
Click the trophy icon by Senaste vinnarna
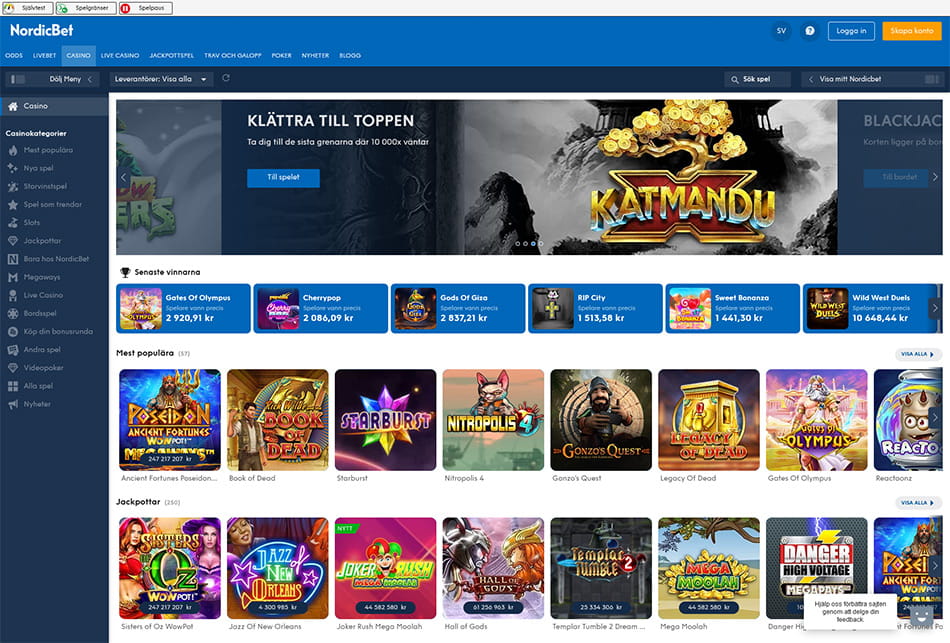125,273
